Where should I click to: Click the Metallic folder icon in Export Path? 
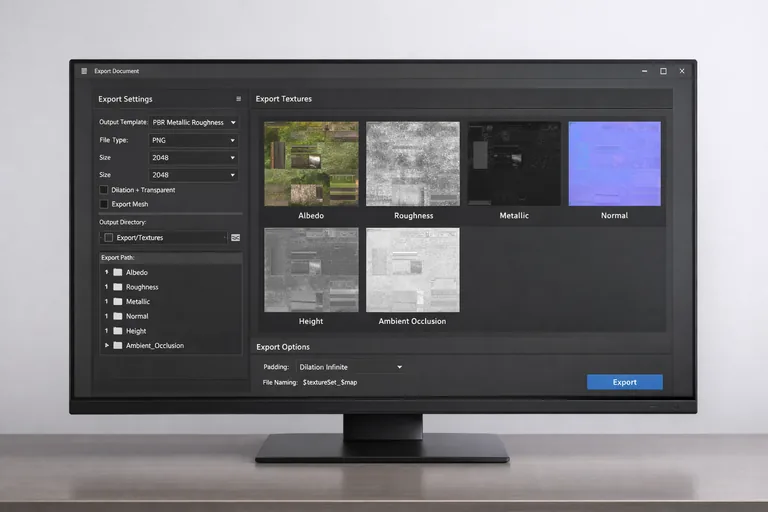(x=118, y=302)
